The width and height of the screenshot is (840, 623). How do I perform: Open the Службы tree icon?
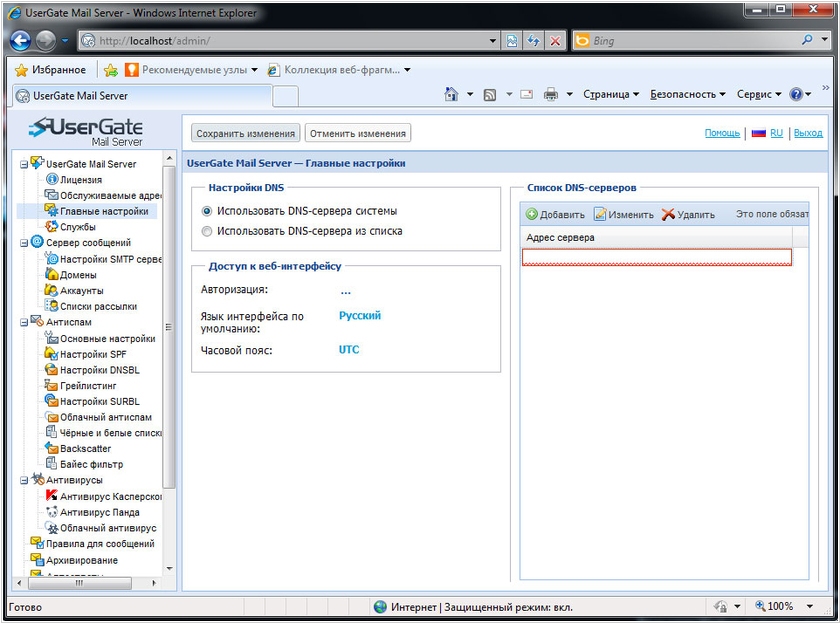coord(52,226)
